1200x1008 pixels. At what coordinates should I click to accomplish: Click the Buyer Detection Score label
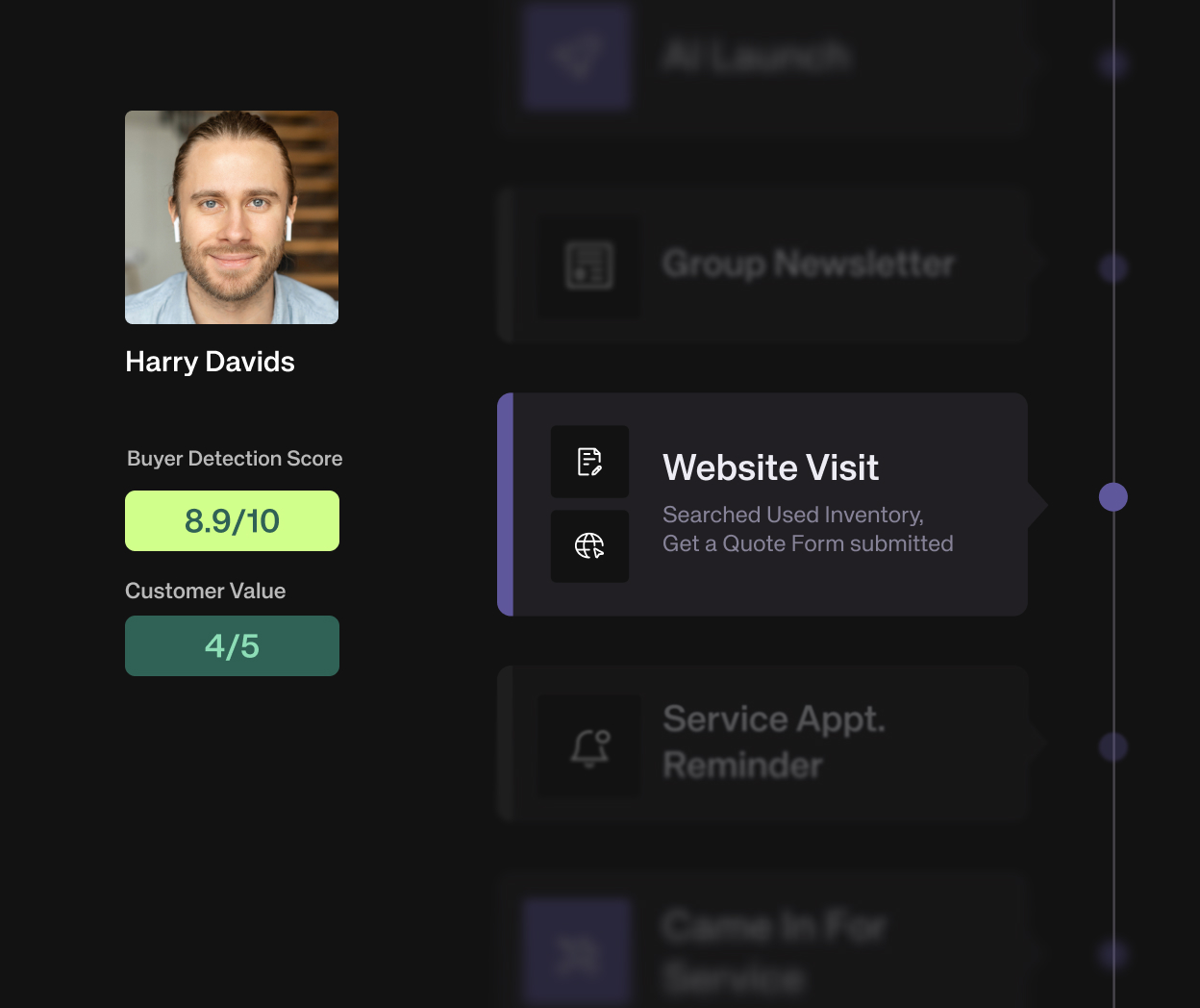coord(235,459)
